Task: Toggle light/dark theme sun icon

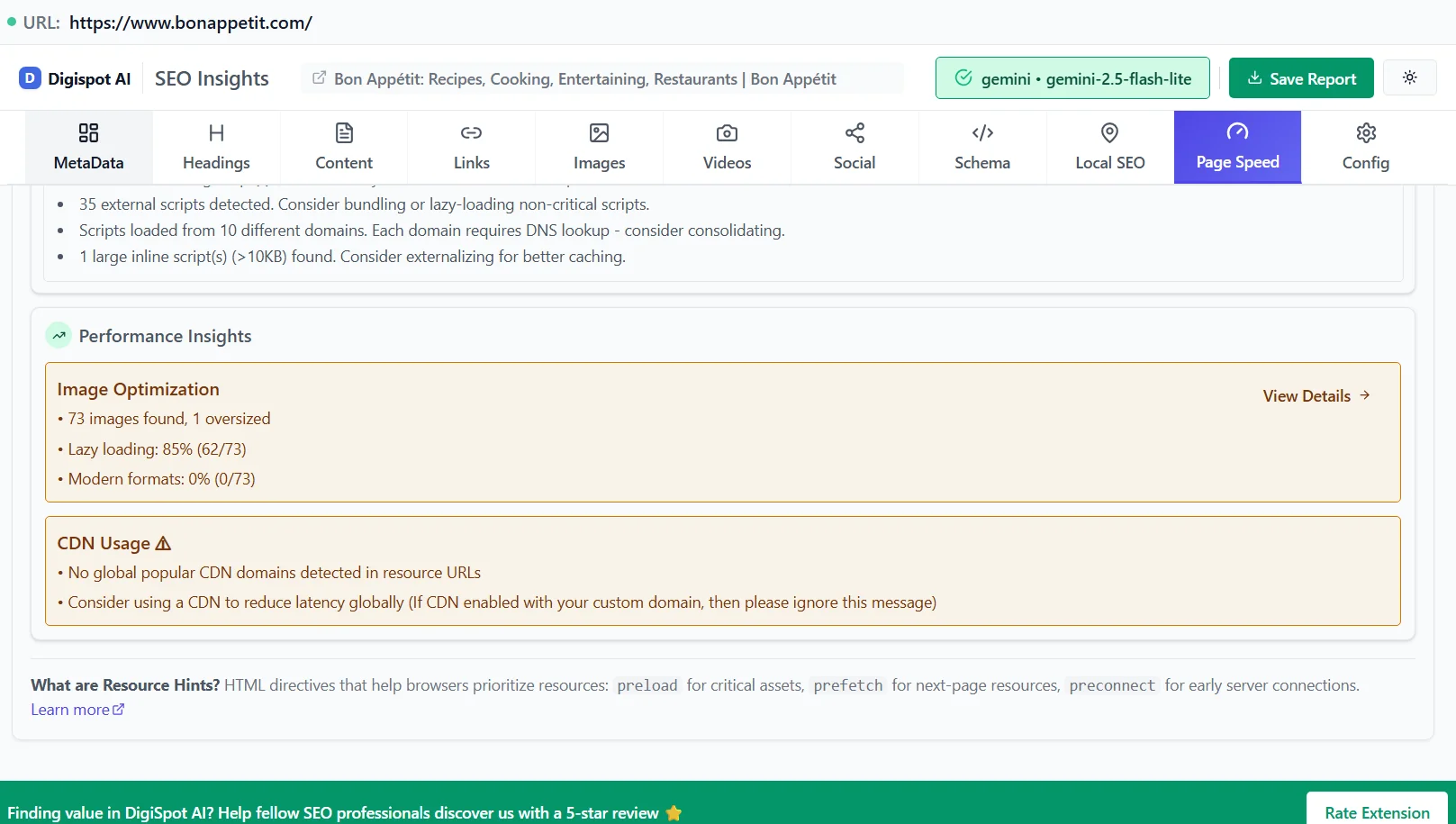Action: coord(1410,77)
